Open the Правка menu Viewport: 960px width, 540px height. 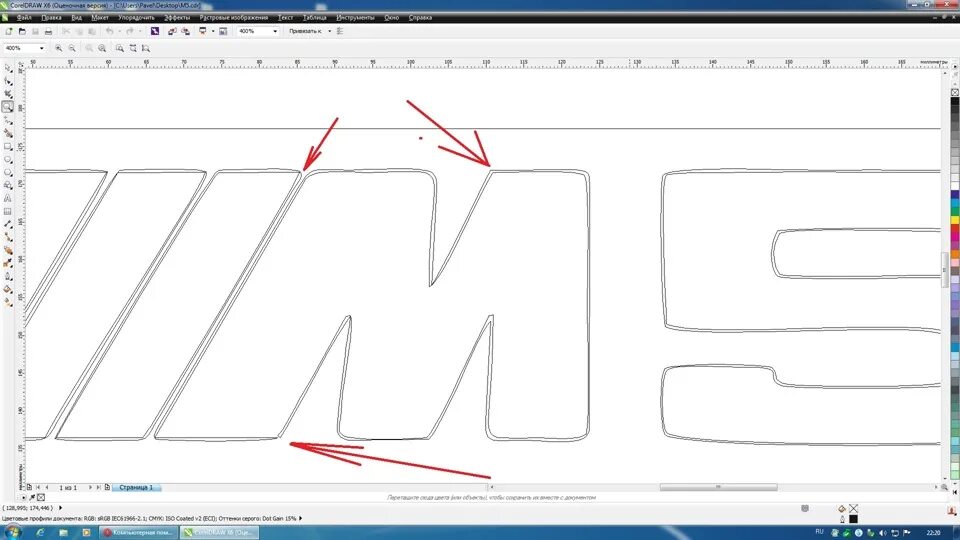pos(51,18)
